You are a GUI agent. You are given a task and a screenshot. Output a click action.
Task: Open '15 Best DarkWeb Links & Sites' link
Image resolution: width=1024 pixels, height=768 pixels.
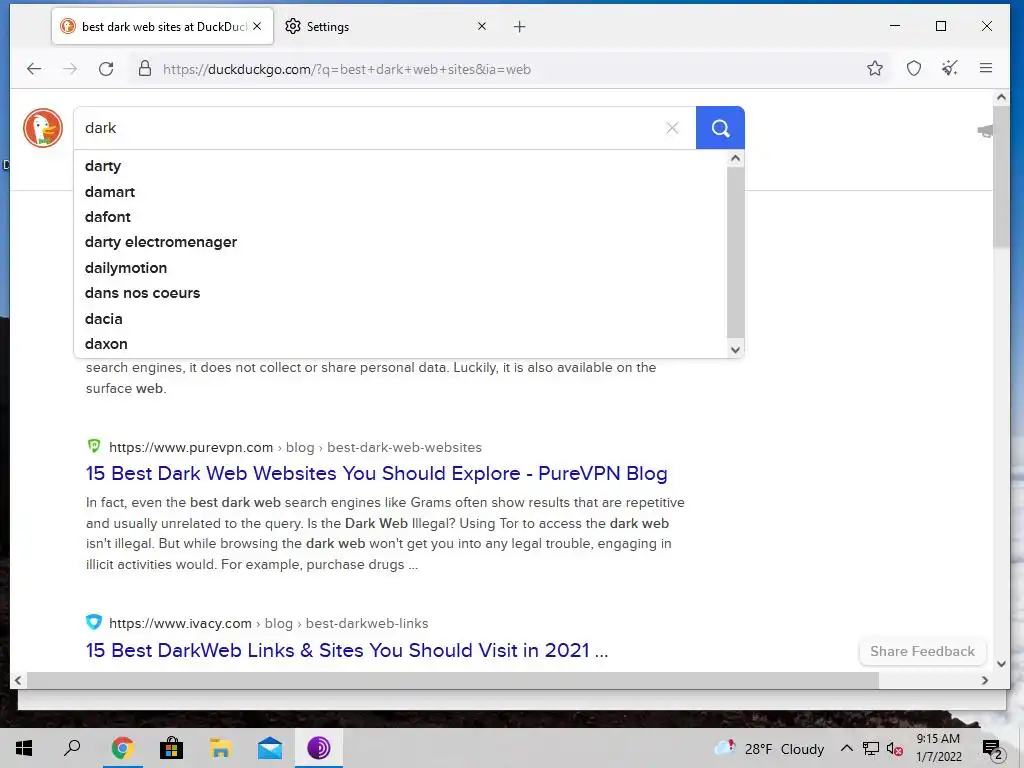pyautogui.click(x=347, y=650)
